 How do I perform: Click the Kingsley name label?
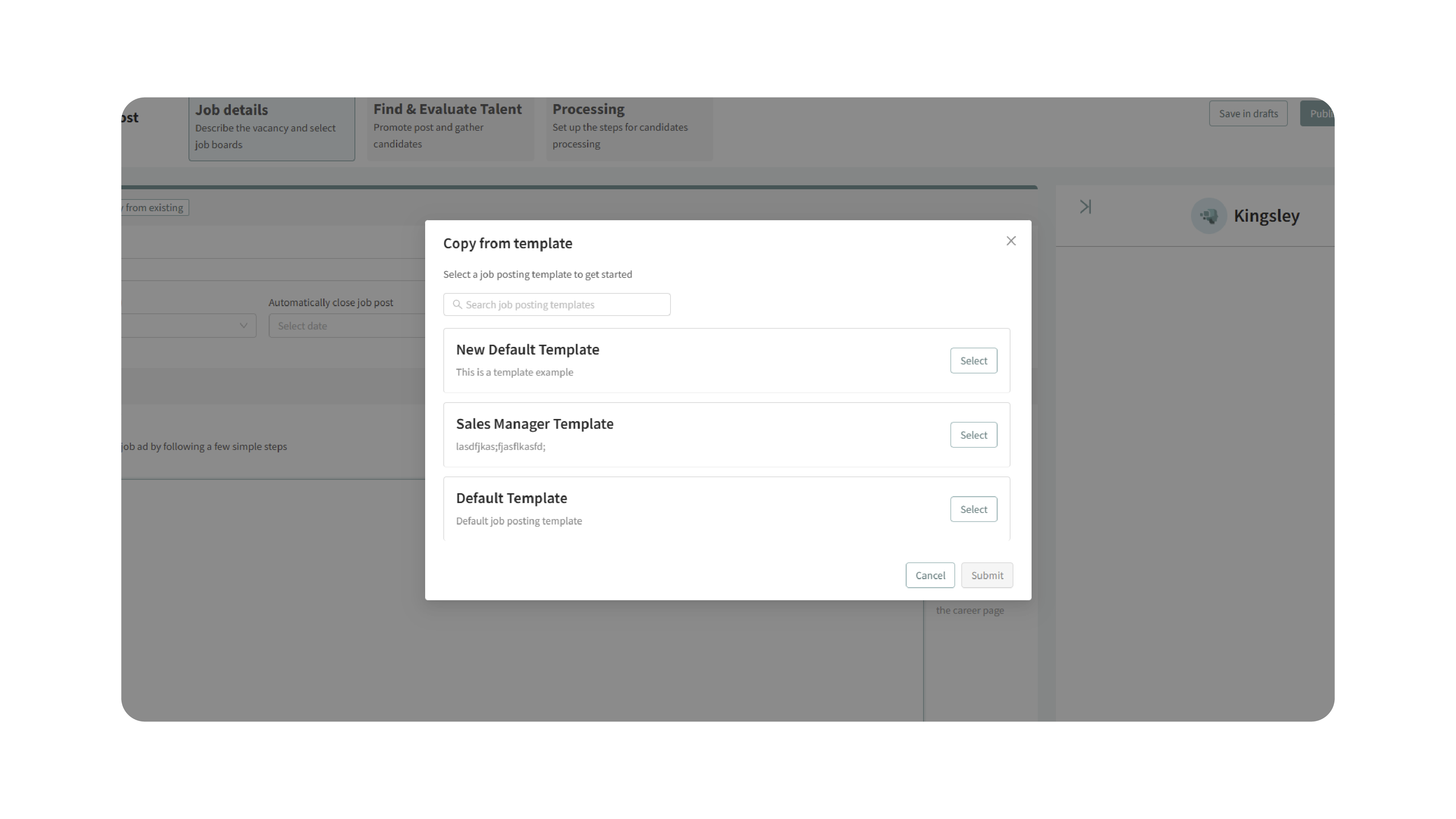click(1266, 215)
